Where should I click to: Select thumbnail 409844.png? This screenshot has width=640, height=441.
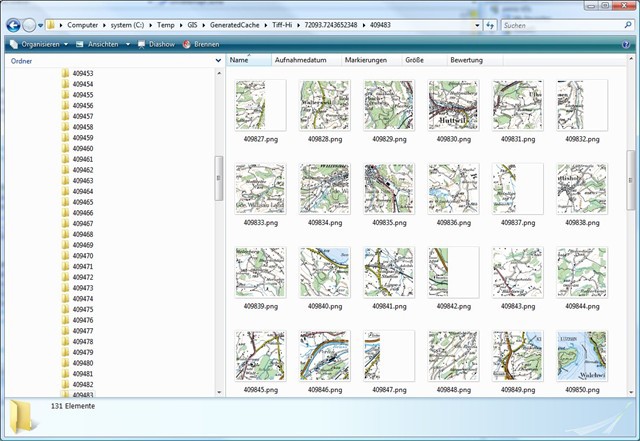coord(582,272)
